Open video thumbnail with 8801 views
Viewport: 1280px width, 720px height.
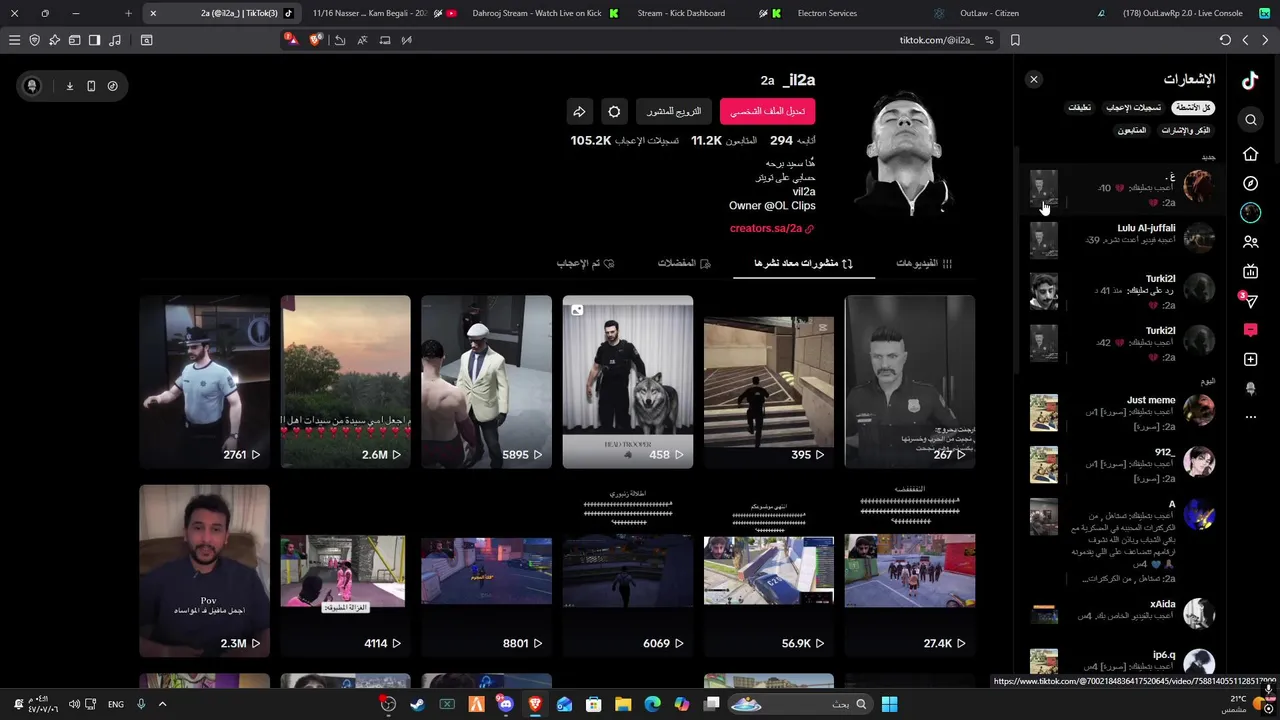486,571
